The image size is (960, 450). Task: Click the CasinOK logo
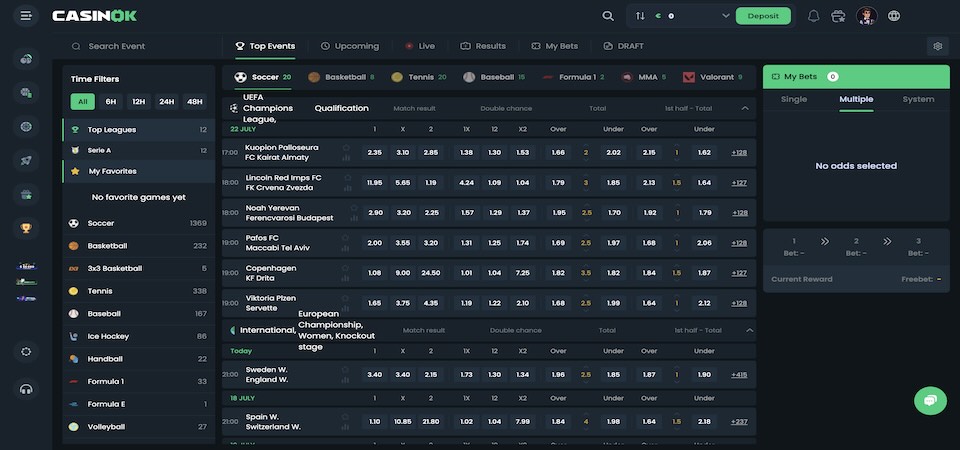(x=94, y=16)
